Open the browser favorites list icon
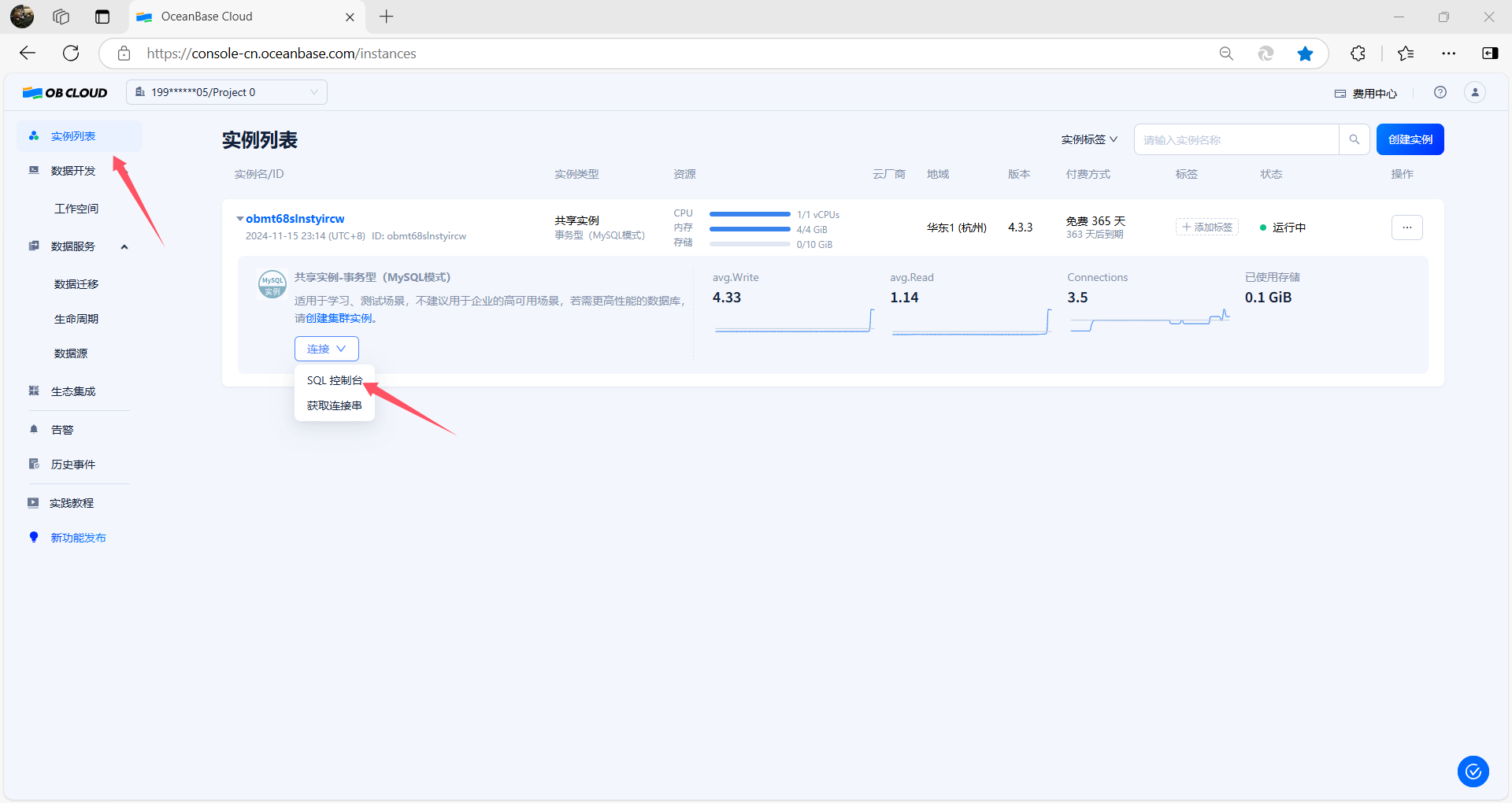Image resolution: width=1512 pixels, height=803 pixels. (x=1406, y=53)
